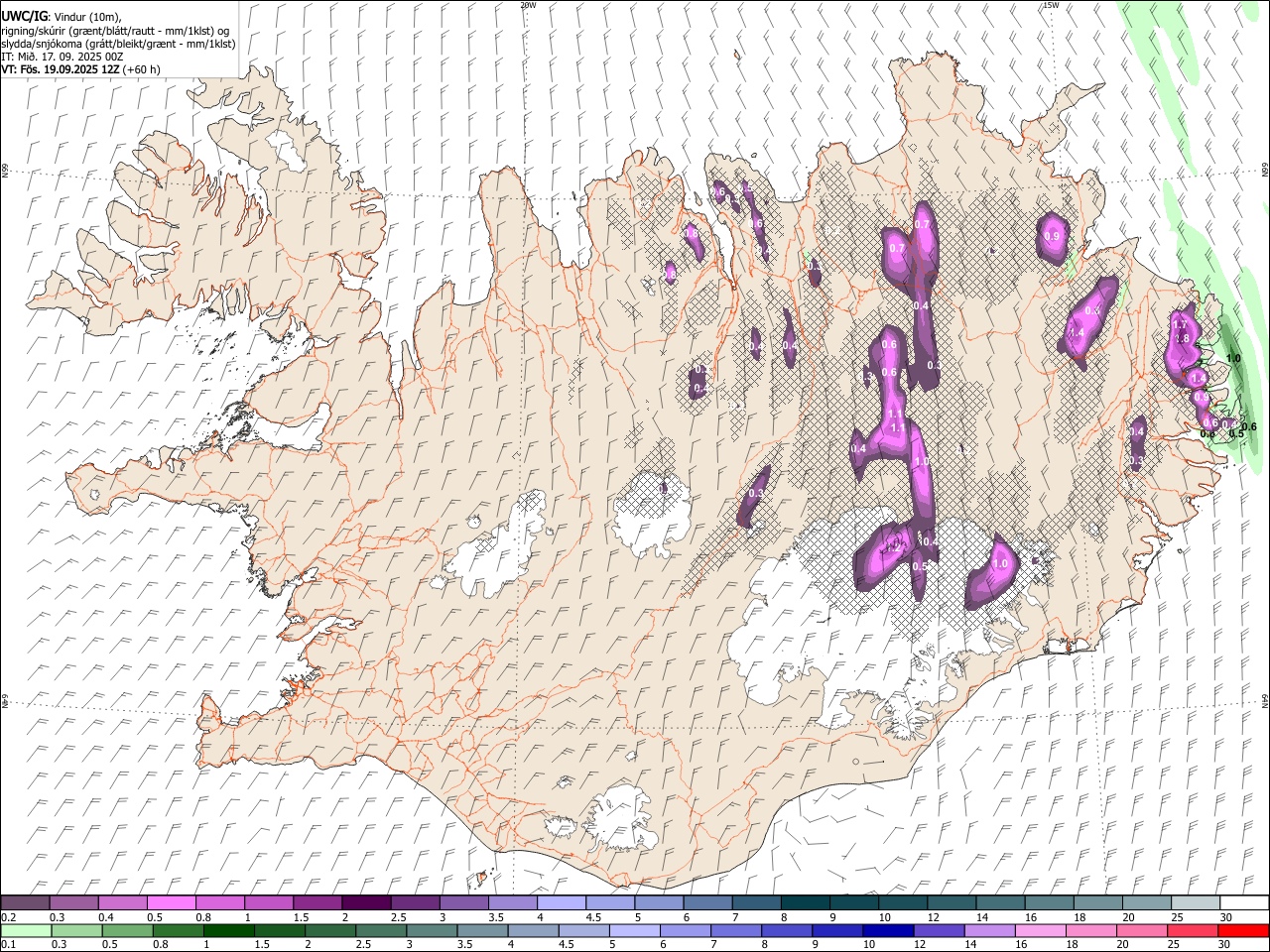Pick upper legend swatch between 1 and 1.5
The image size is (1270, 952).
tap(268, 902)
